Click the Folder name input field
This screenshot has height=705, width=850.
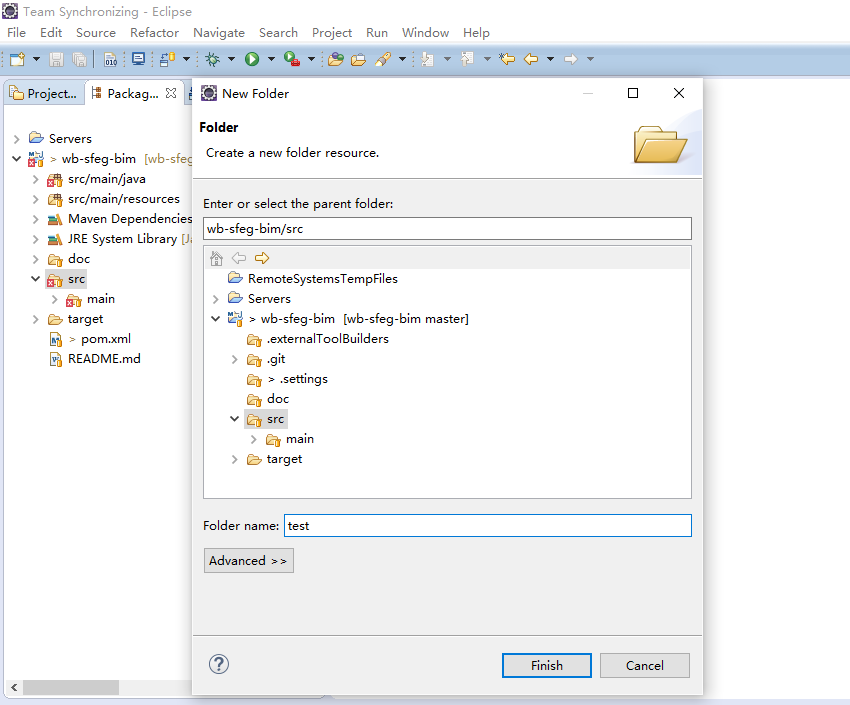tap(487, 526)
